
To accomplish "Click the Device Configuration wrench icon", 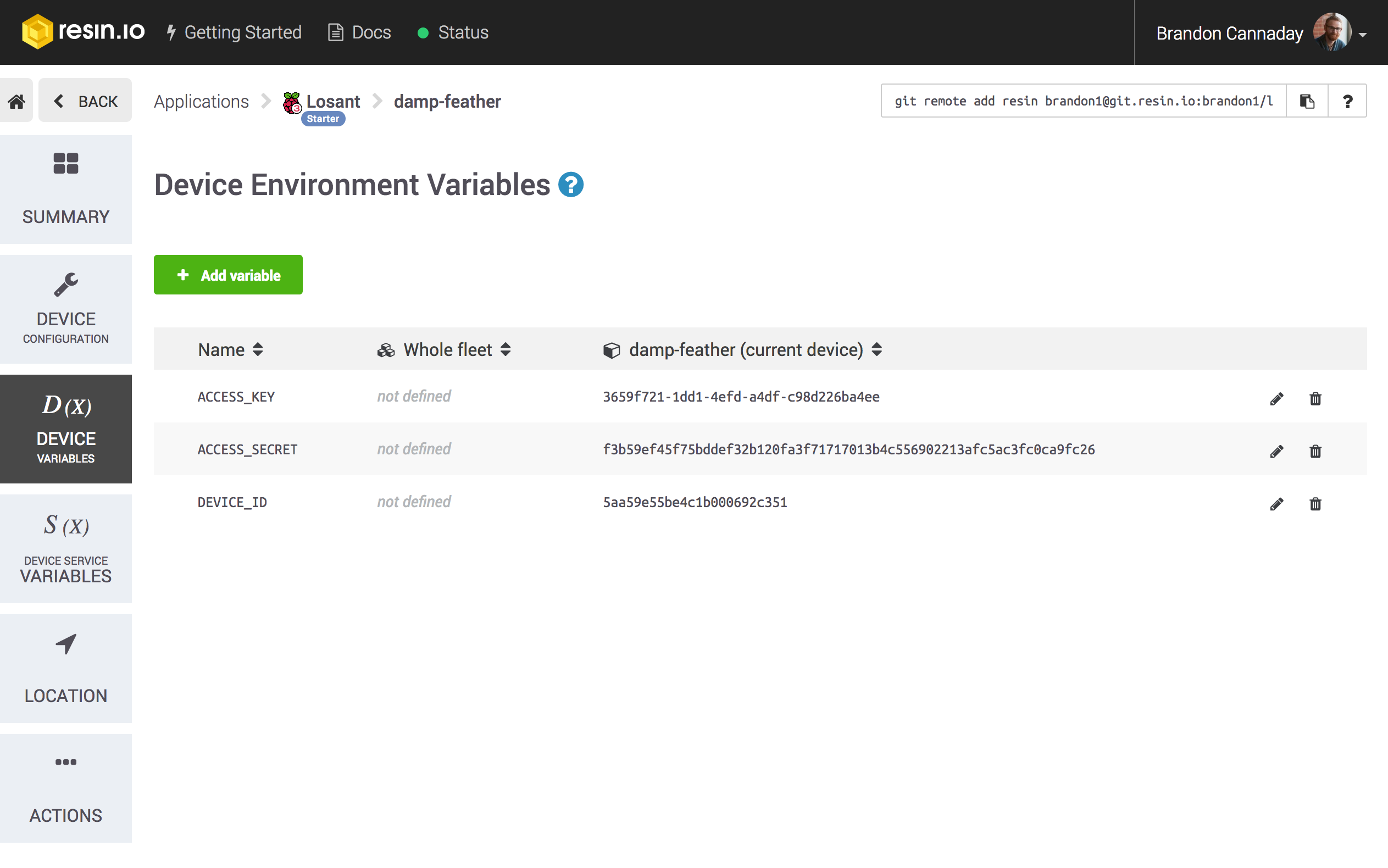I will pos(64,284).
